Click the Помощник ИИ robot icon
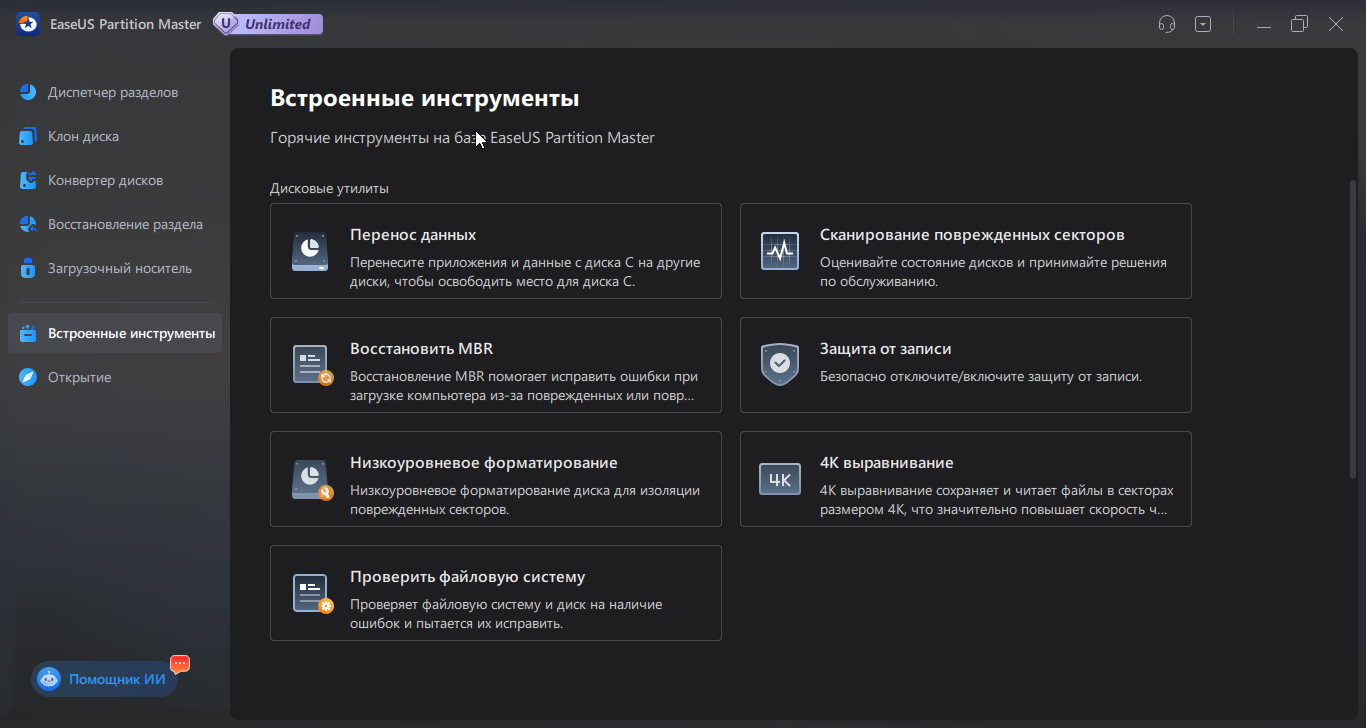The height and width of the screenshot is (728, 1366). tap(48, 678)
